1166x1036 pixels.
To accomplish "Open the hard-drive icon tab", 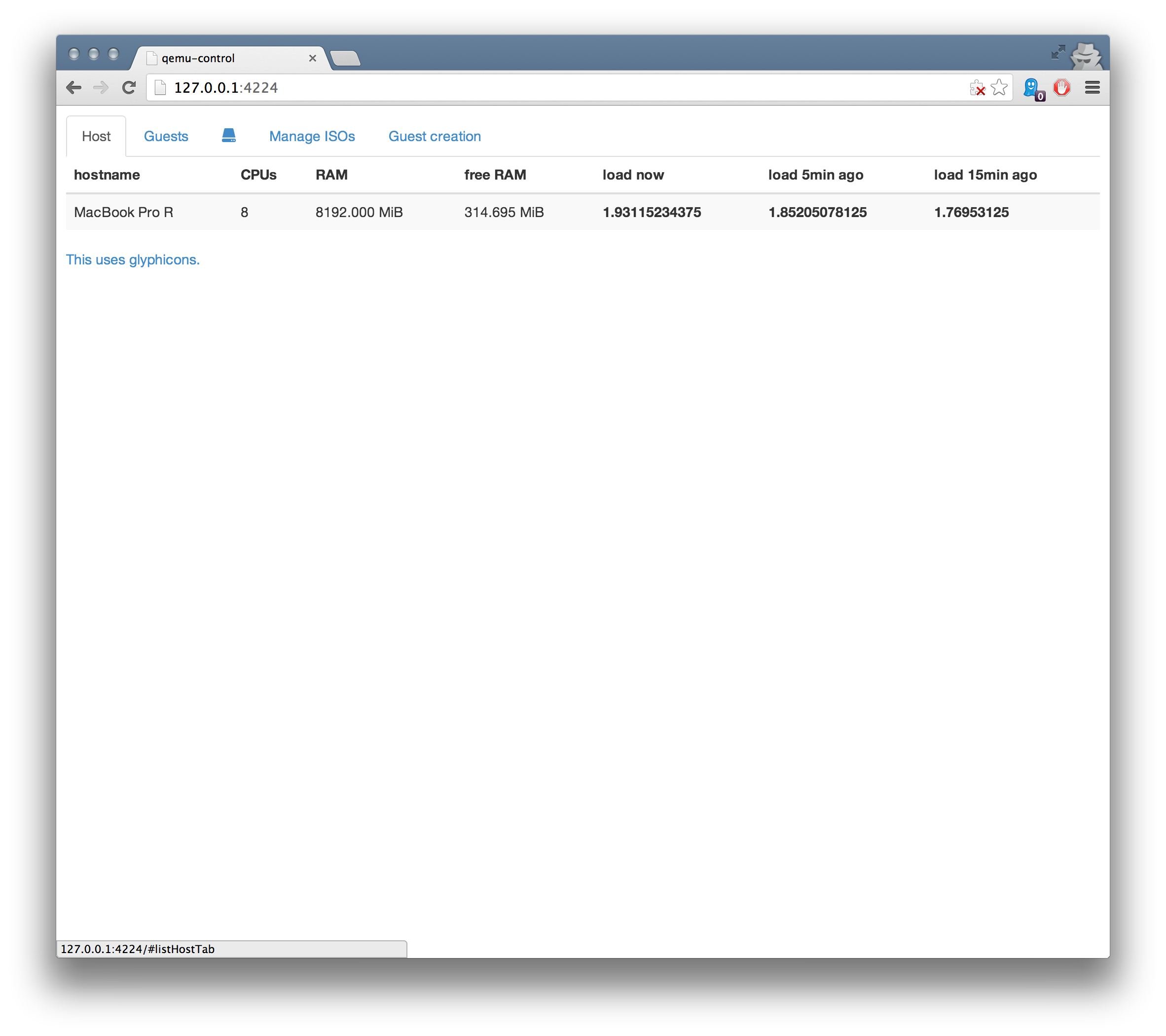I will pyautogui.click(x=229, y=136).
